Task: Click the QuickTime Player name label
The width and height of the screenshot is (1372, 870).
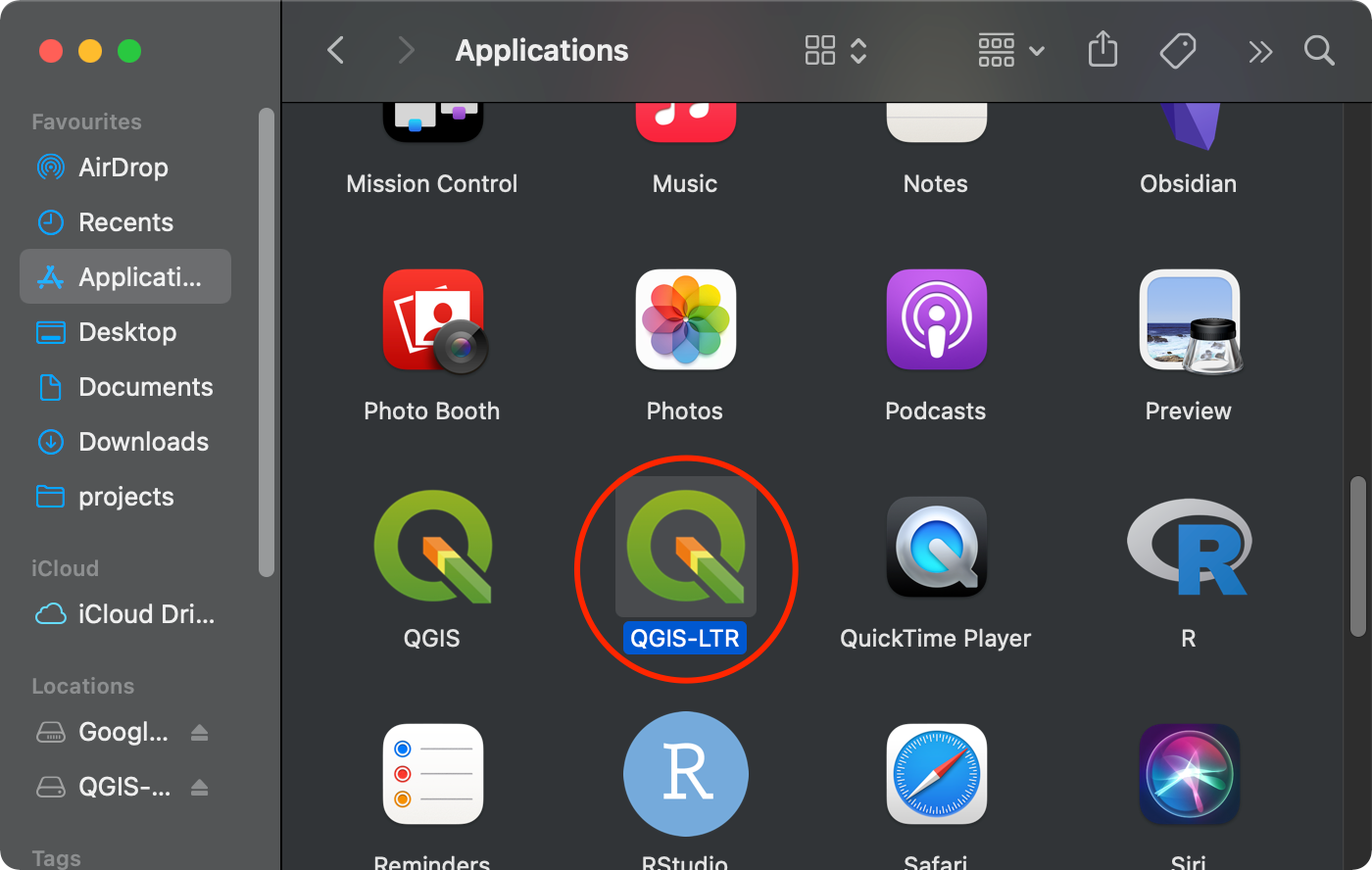Action: point(936,639)
